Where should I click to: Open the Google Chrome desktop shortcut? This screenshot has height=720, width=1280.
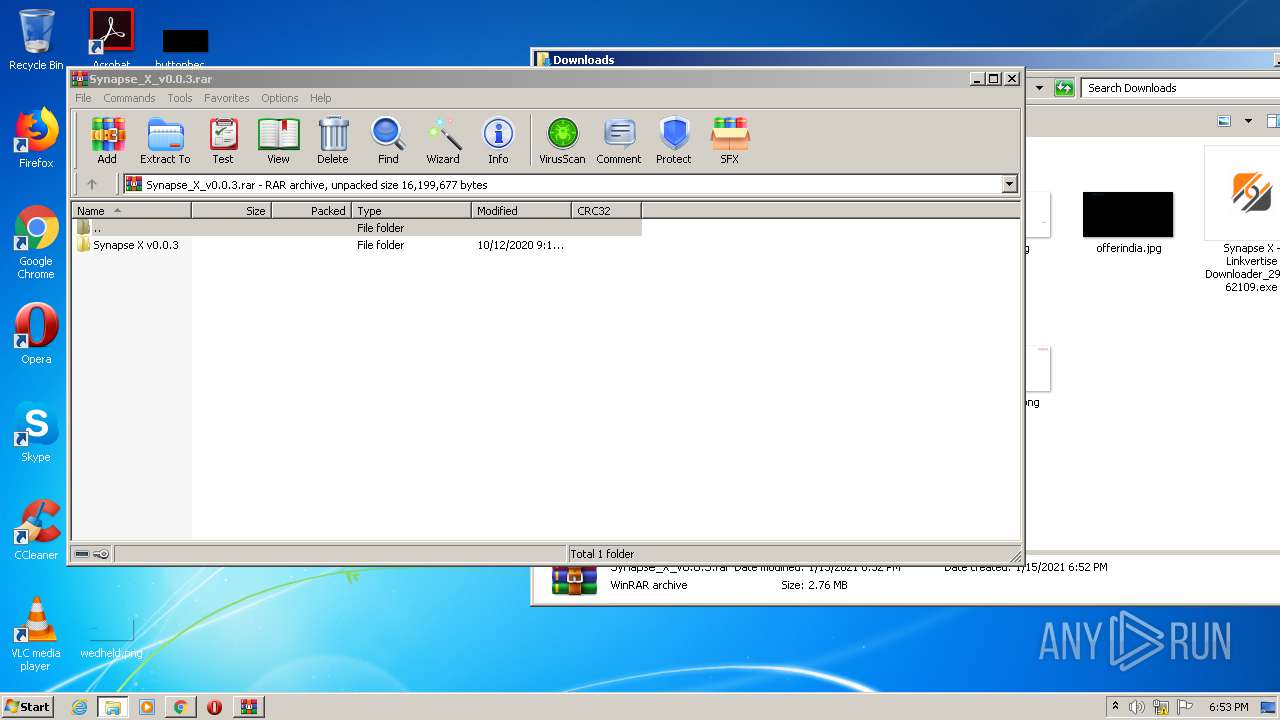coord(36,243)
